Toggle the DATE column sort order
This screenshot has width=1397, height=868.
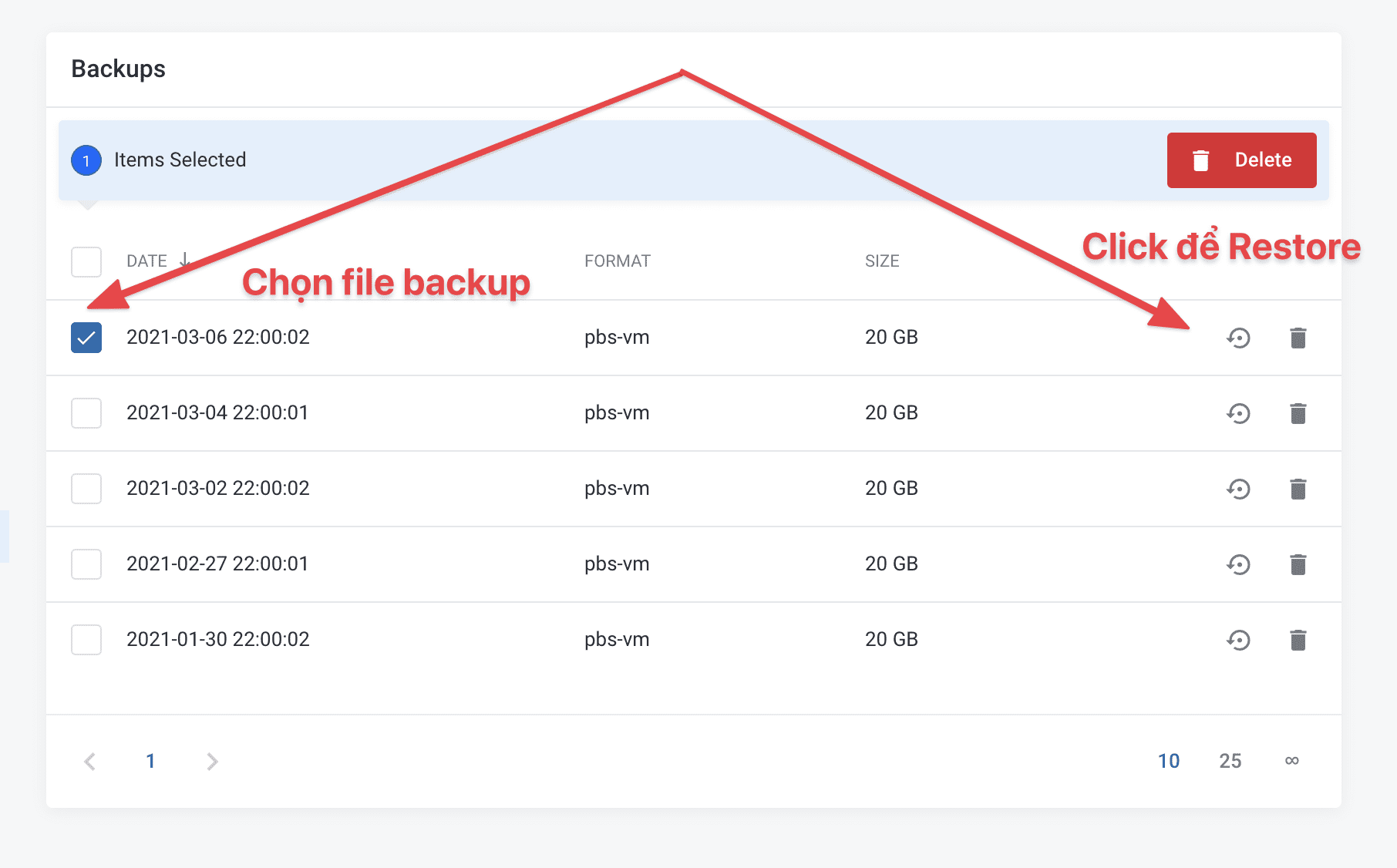156,261
